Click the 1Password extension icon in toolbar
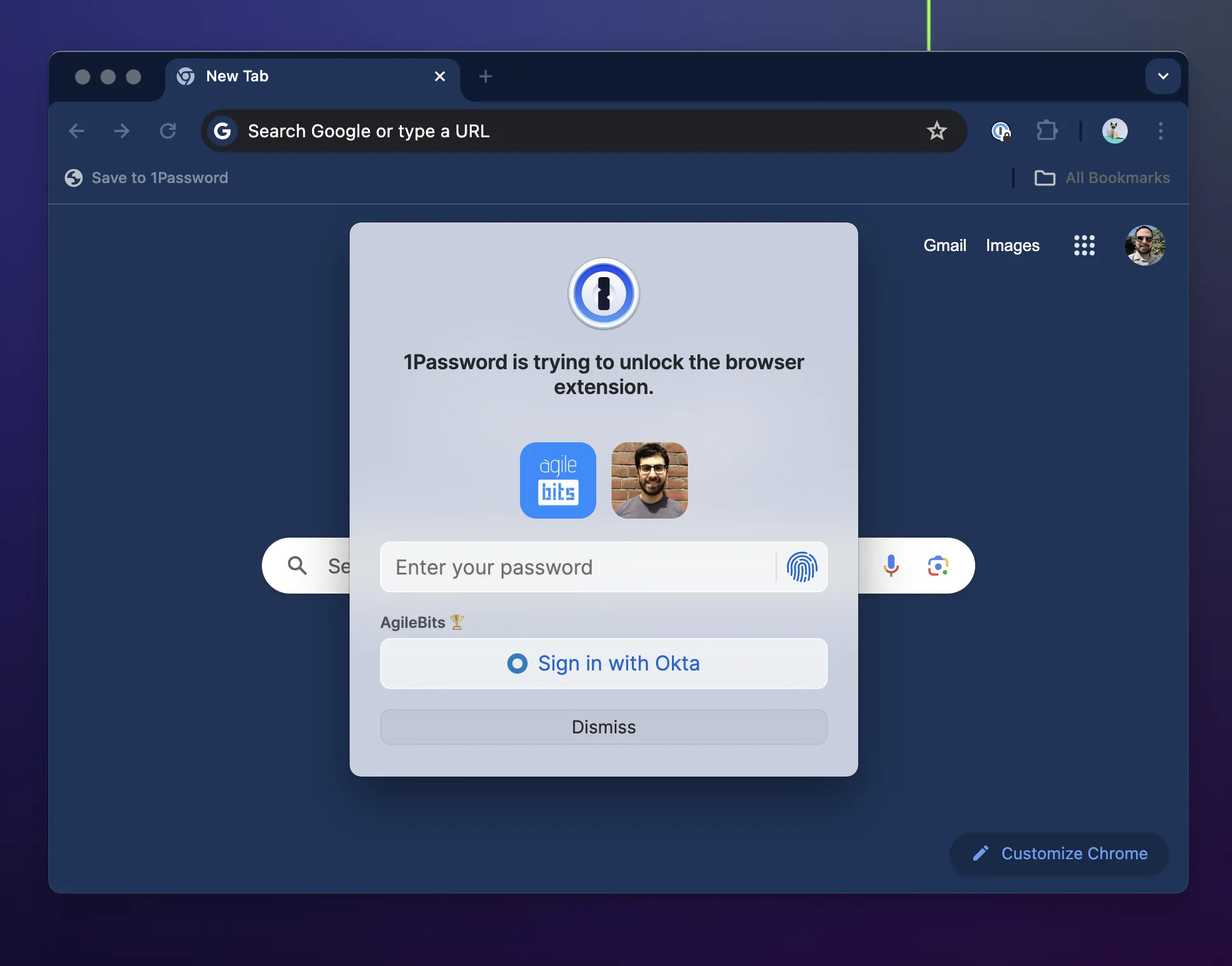The image size is (1232, 966). (x=1001, y=132)
